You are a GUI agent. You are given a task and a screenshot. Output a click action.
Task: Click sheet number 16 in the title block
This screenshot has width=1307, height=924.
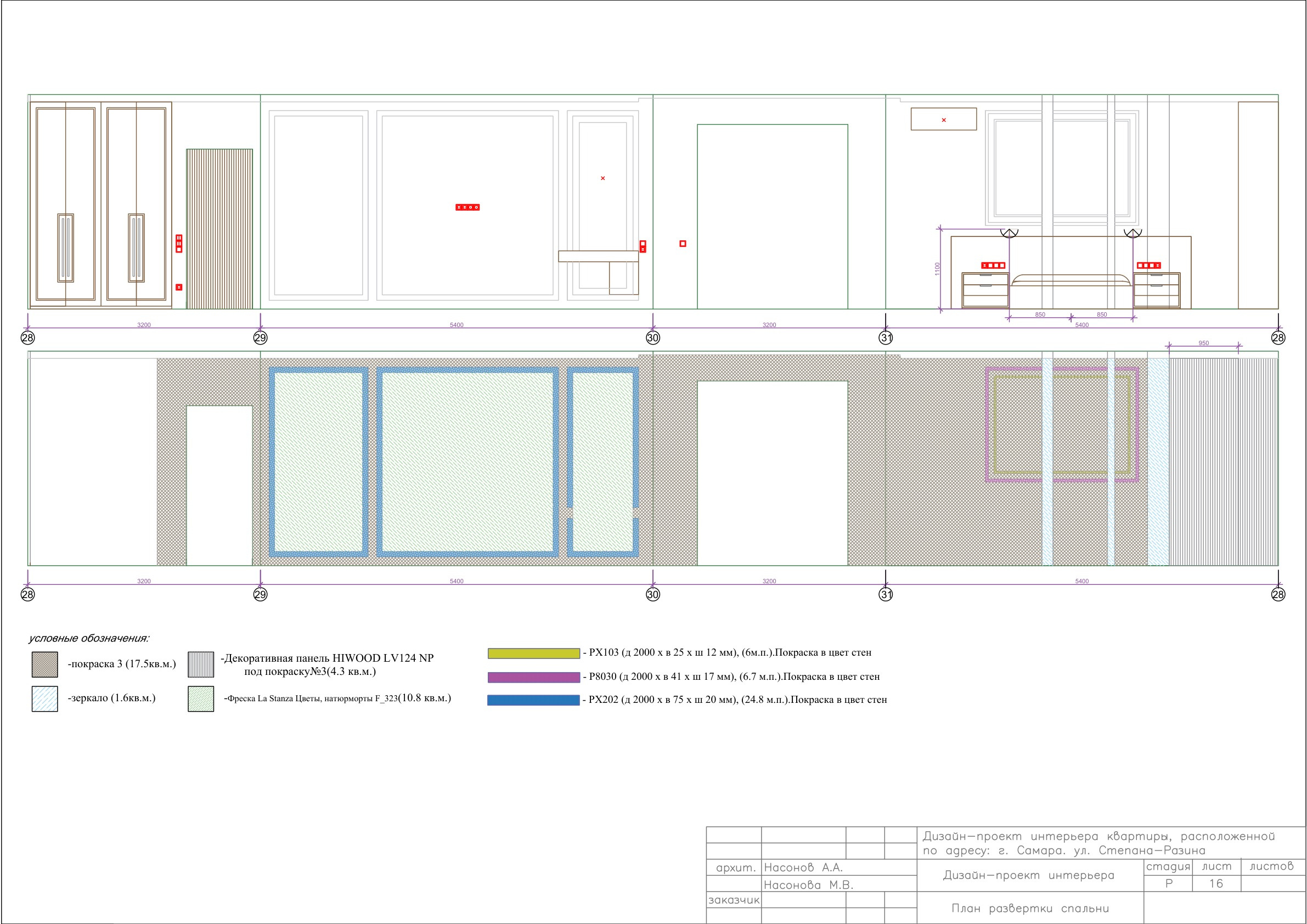coord(1216,883)
